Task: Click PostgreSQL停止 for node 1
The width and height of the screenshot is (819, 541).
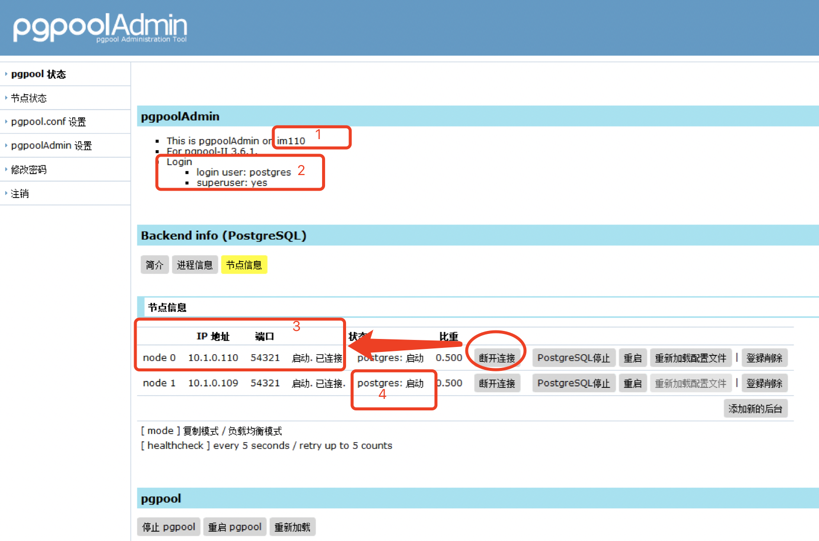Action: (x=574, y=383)
